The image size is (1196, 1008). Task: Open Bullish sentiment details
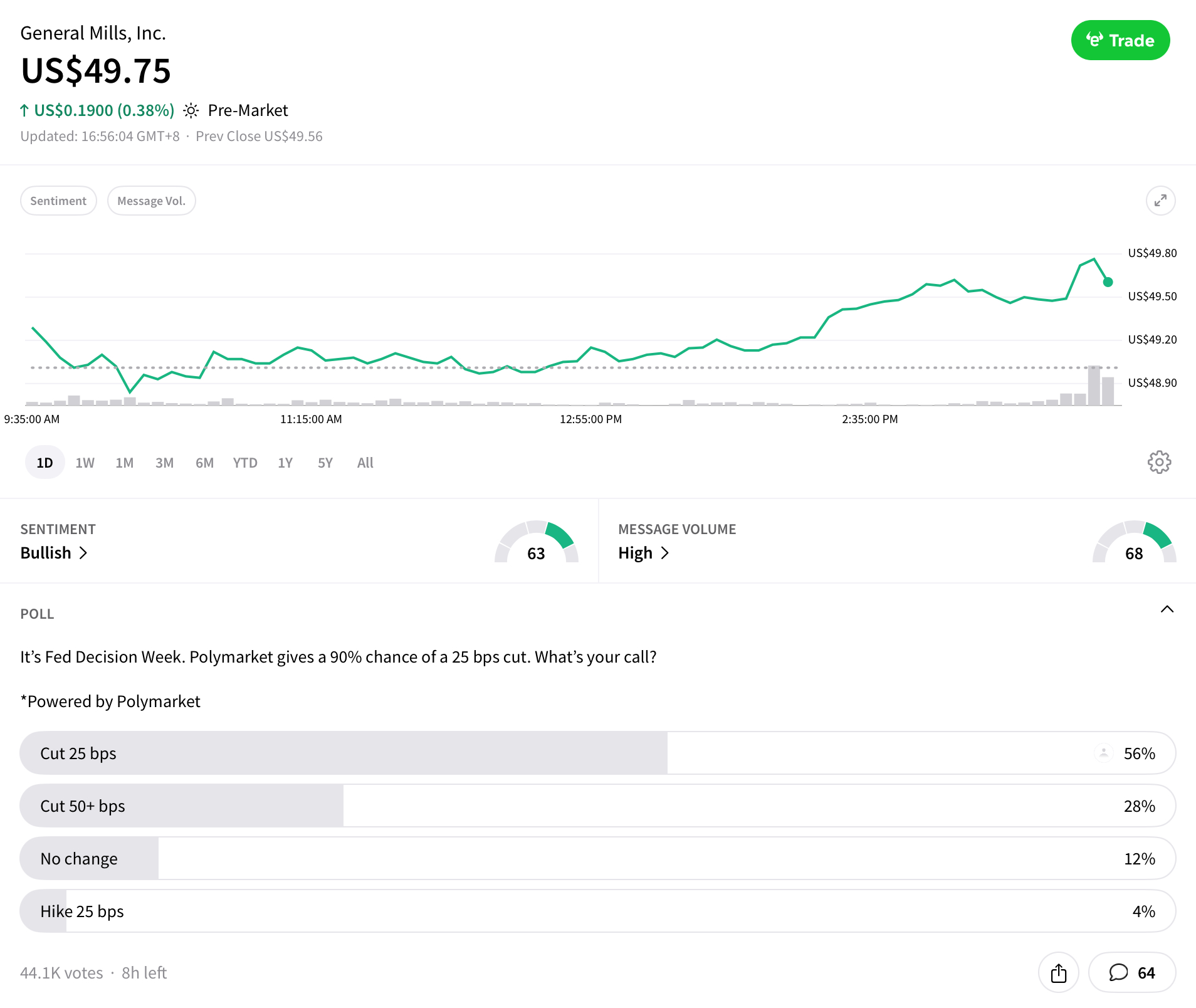(x=54, y=553)
